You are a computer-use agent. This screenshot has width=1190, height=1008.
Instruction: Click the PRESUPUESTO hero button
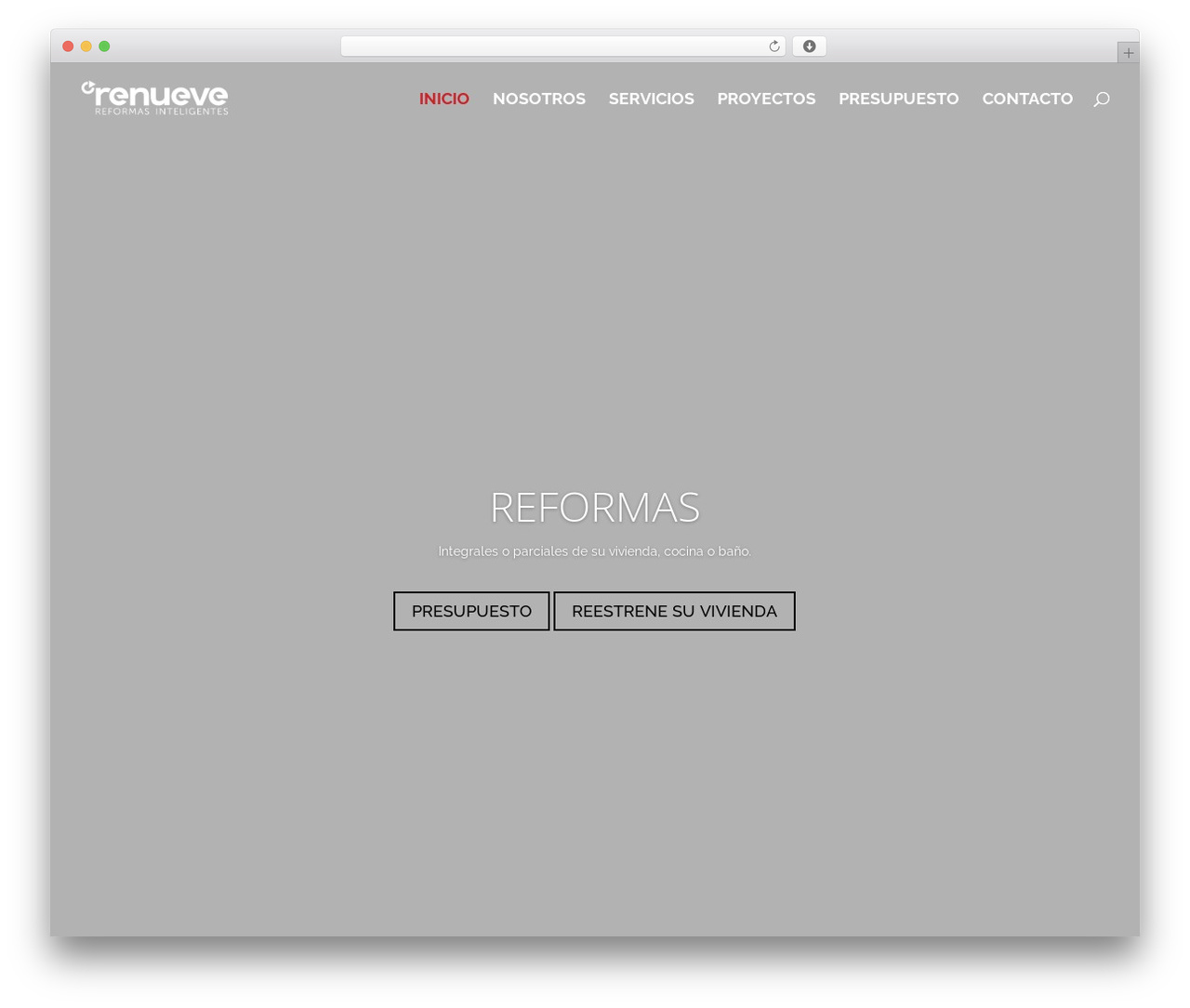pos(471,611)
